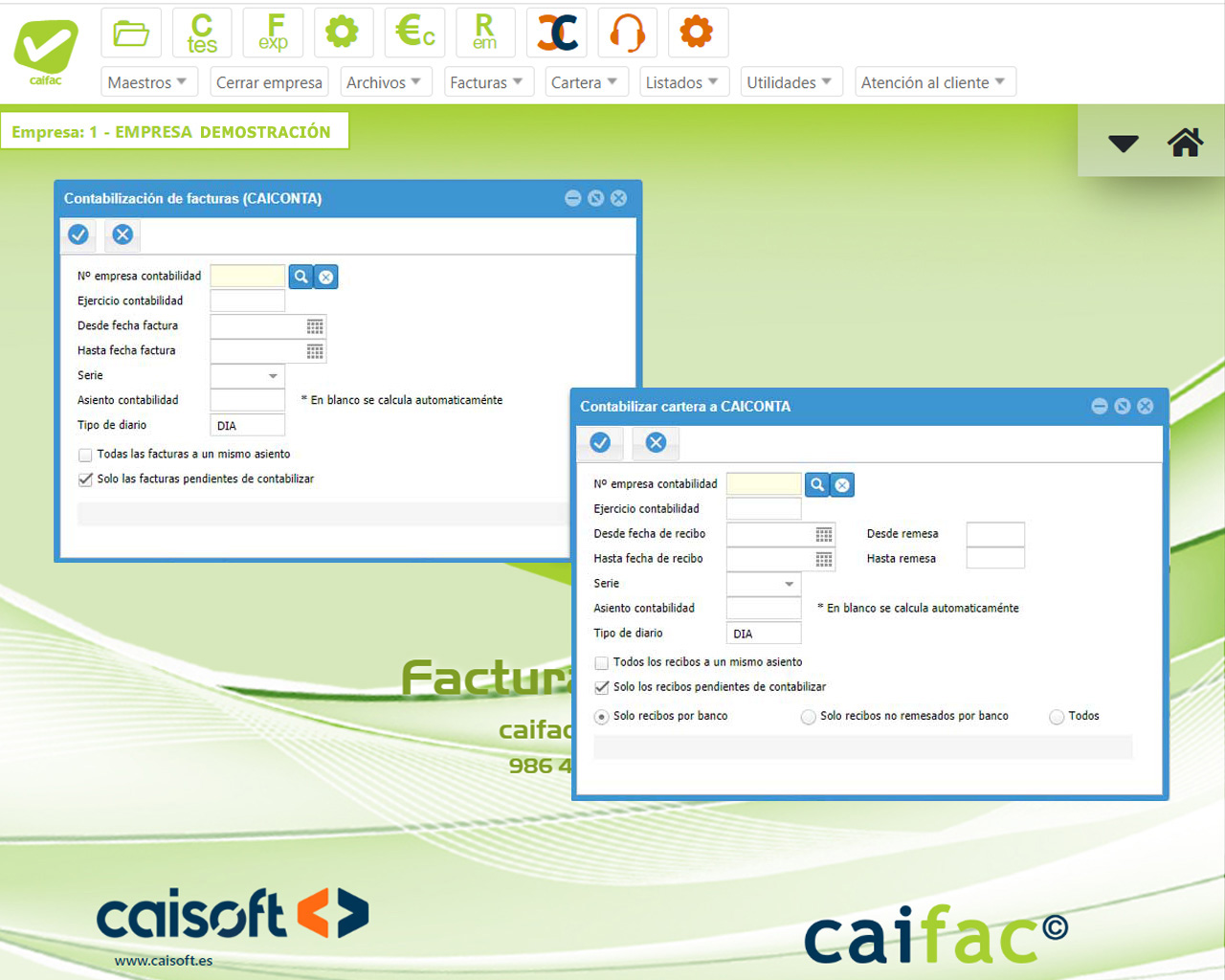Click the headset customer support icon

[x=627, y=33]
